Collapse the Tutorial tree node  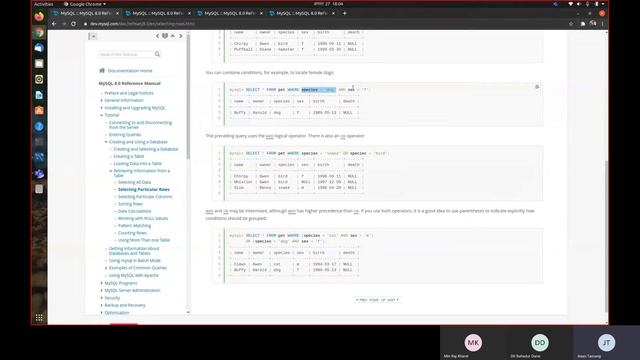[102, 115]
